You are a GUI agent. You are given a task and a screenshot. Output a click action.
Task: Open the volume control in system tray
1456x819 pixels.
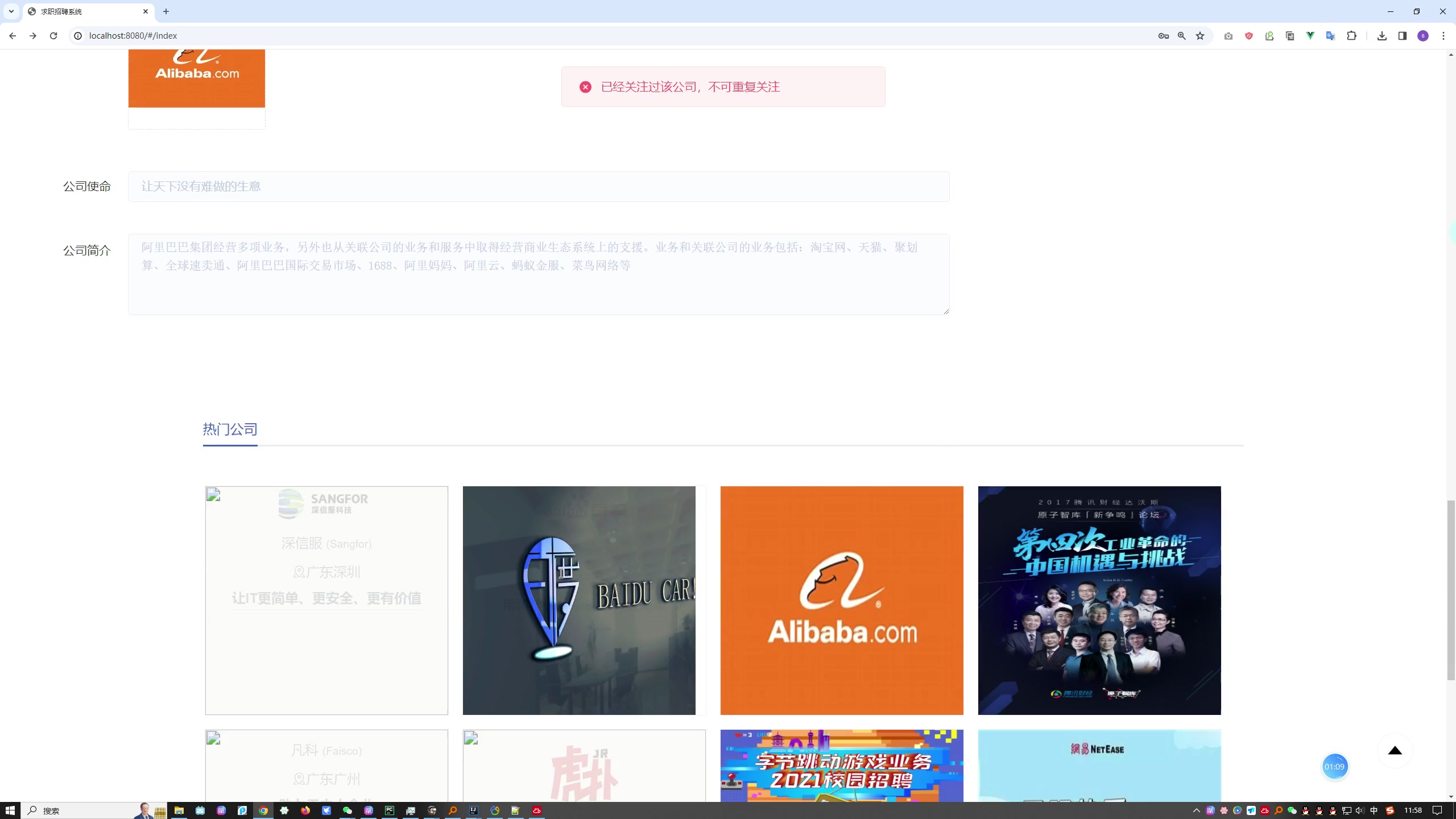click(x=1360, y=810)
